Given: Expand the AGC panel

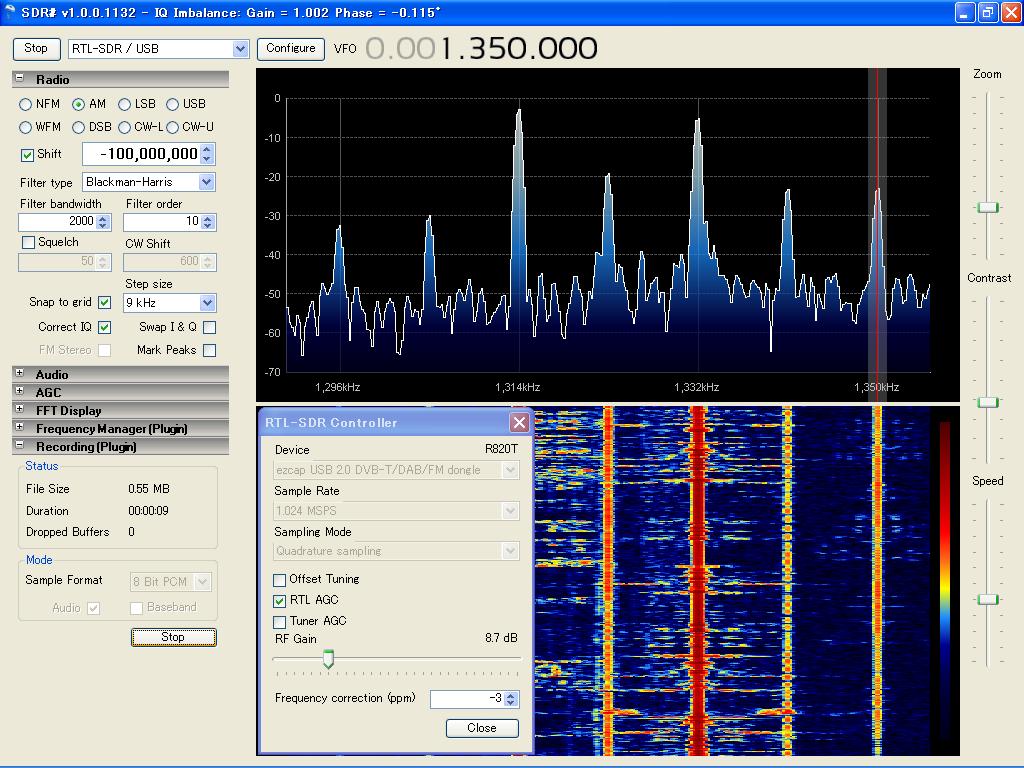Looking at the screenshot, I should point(20,391).
